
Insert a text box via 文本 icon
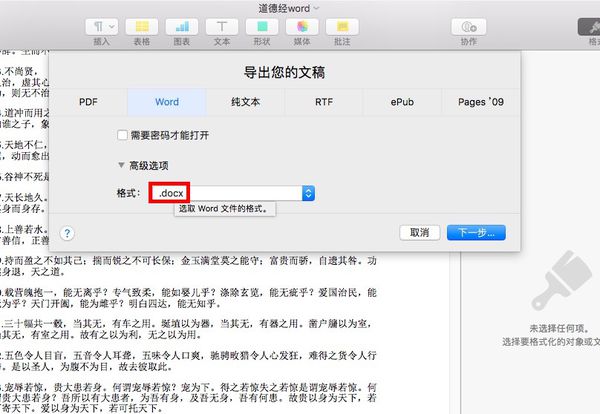click(x=222, y=27)
